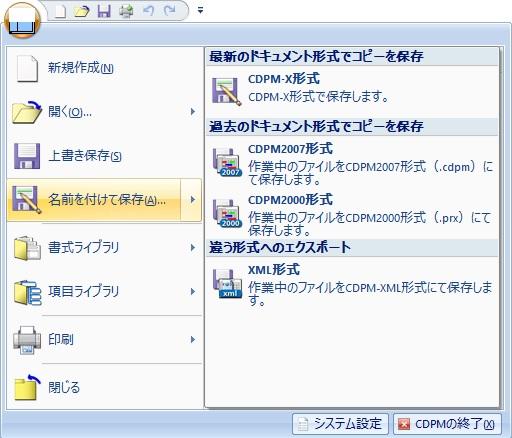
Task: Click the システム設定 button
Action: click(x=340, y=424)
